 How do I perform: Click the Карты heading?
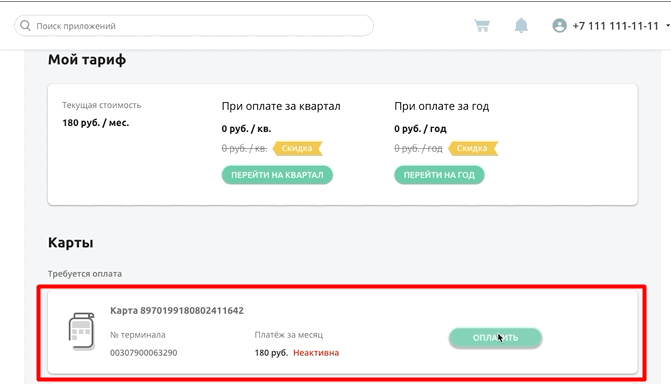pos(71,243)
